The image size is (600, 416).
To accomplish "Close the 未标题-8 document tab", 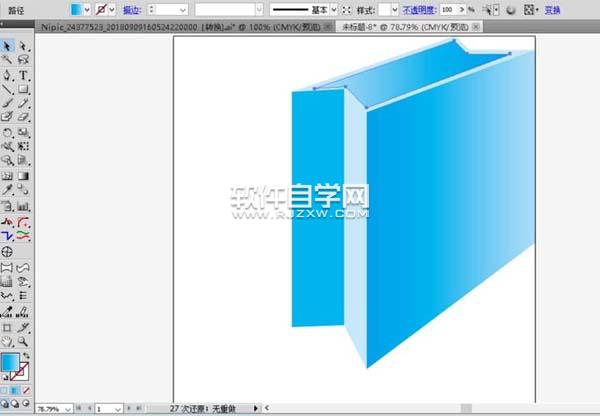I will pos(476,27).
